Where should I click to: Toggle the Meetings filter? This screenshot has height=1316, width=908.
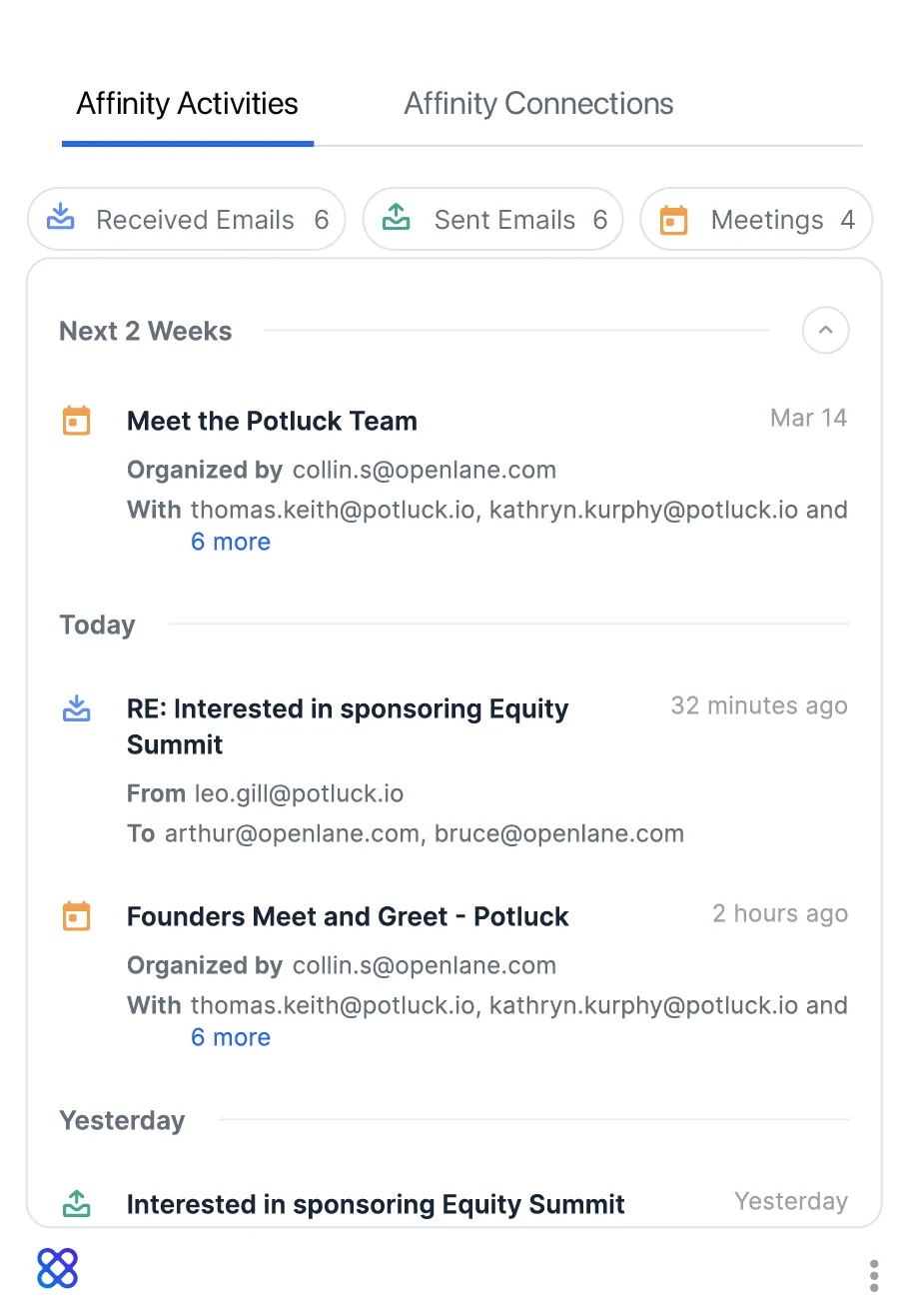[756, 219]
